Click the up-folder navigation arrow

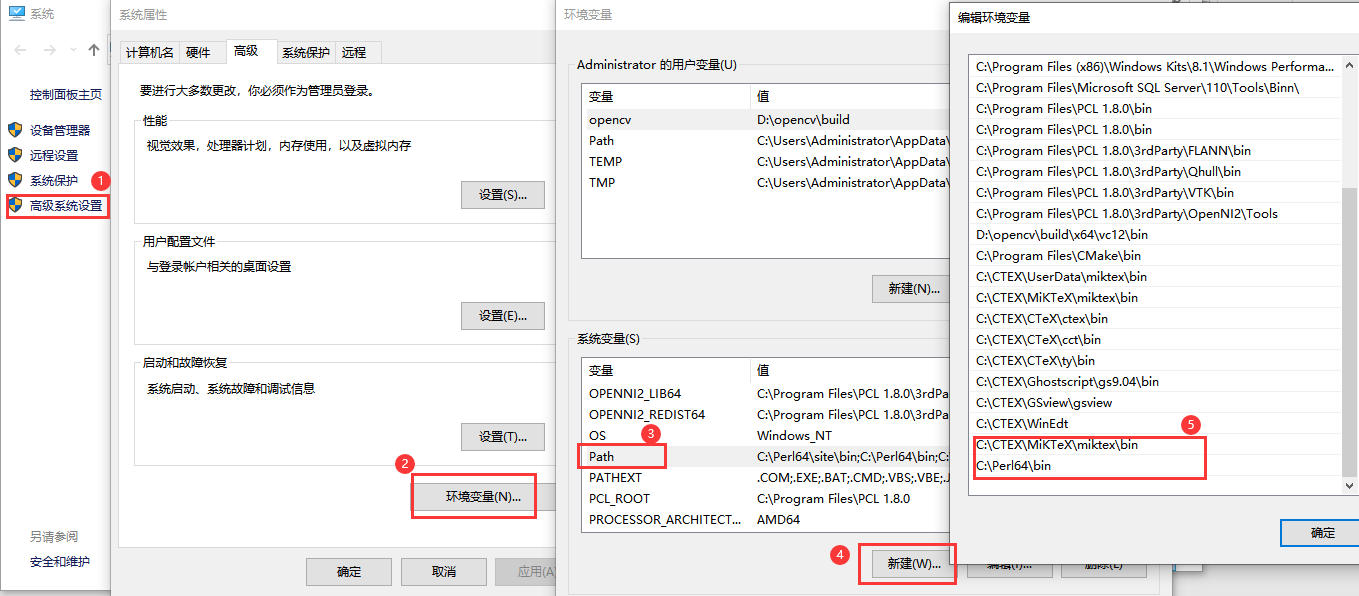(92, 47)
